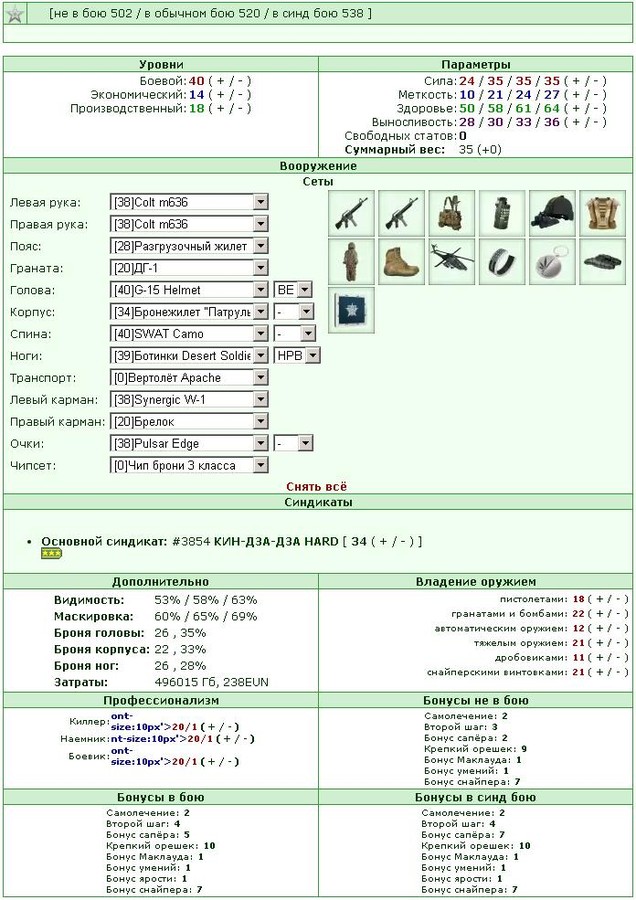Decrease снайперскими винтовками skill with minus link
The image size is (636, 900).
tap(618, 672)
